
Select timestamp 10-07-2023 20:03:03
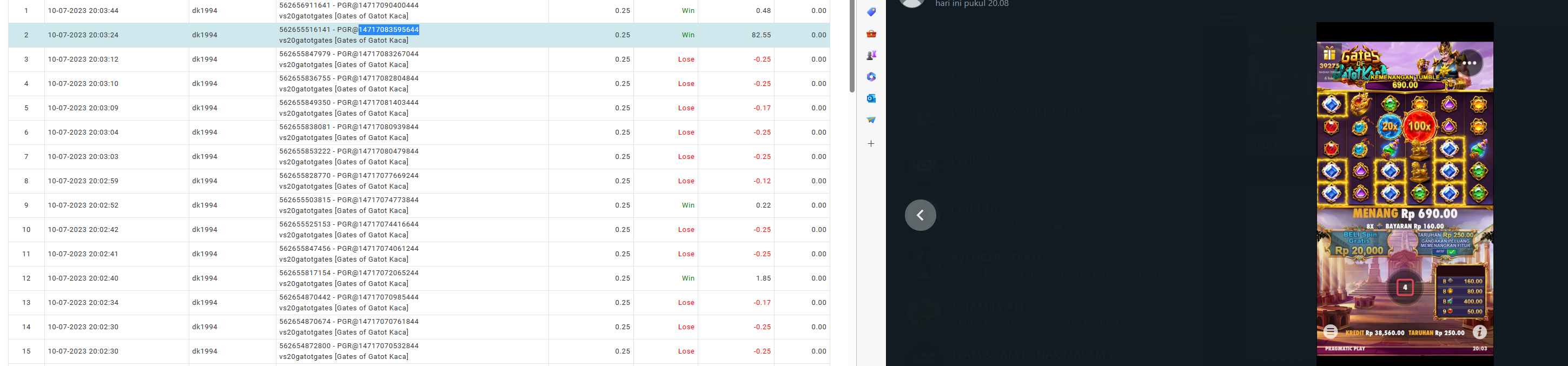[83, 157]
